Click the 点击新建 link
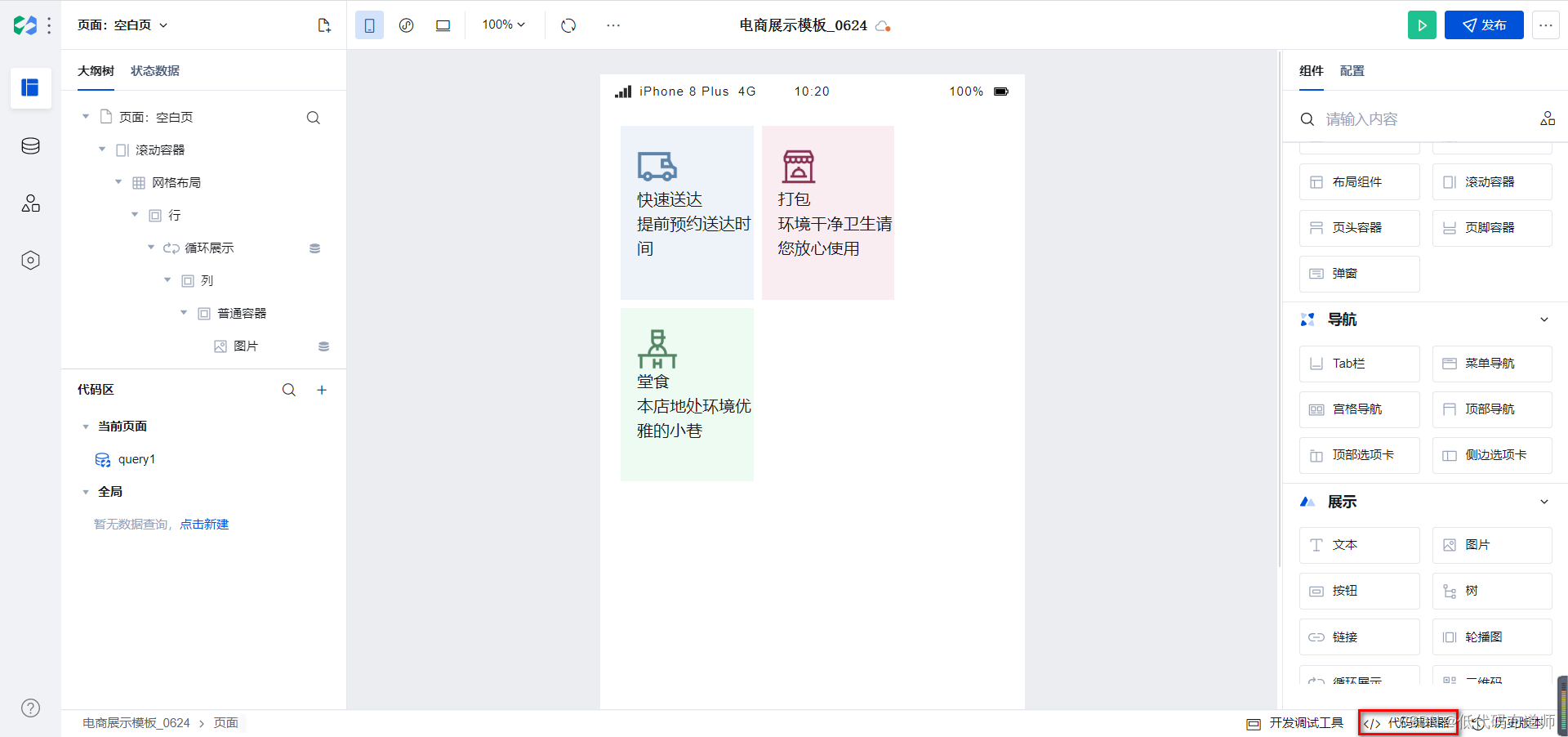The height and width of the screenshot is (737, 1568). (x=204, y=525)
